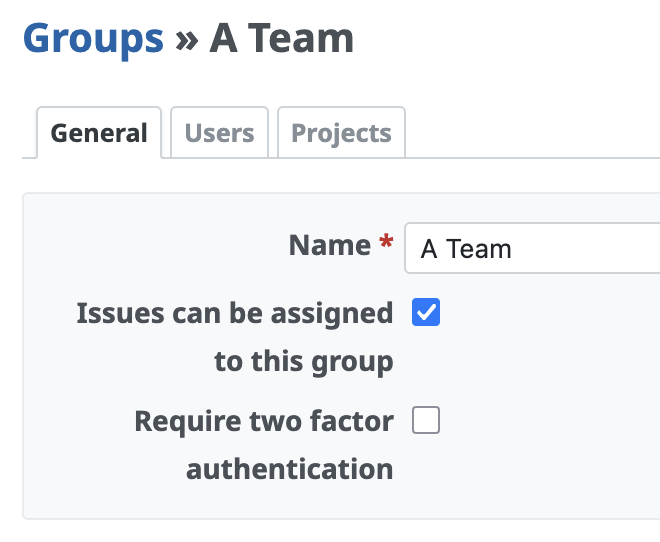Go back to the Groups list
660x542 pixels.
(x=93, y=39)
